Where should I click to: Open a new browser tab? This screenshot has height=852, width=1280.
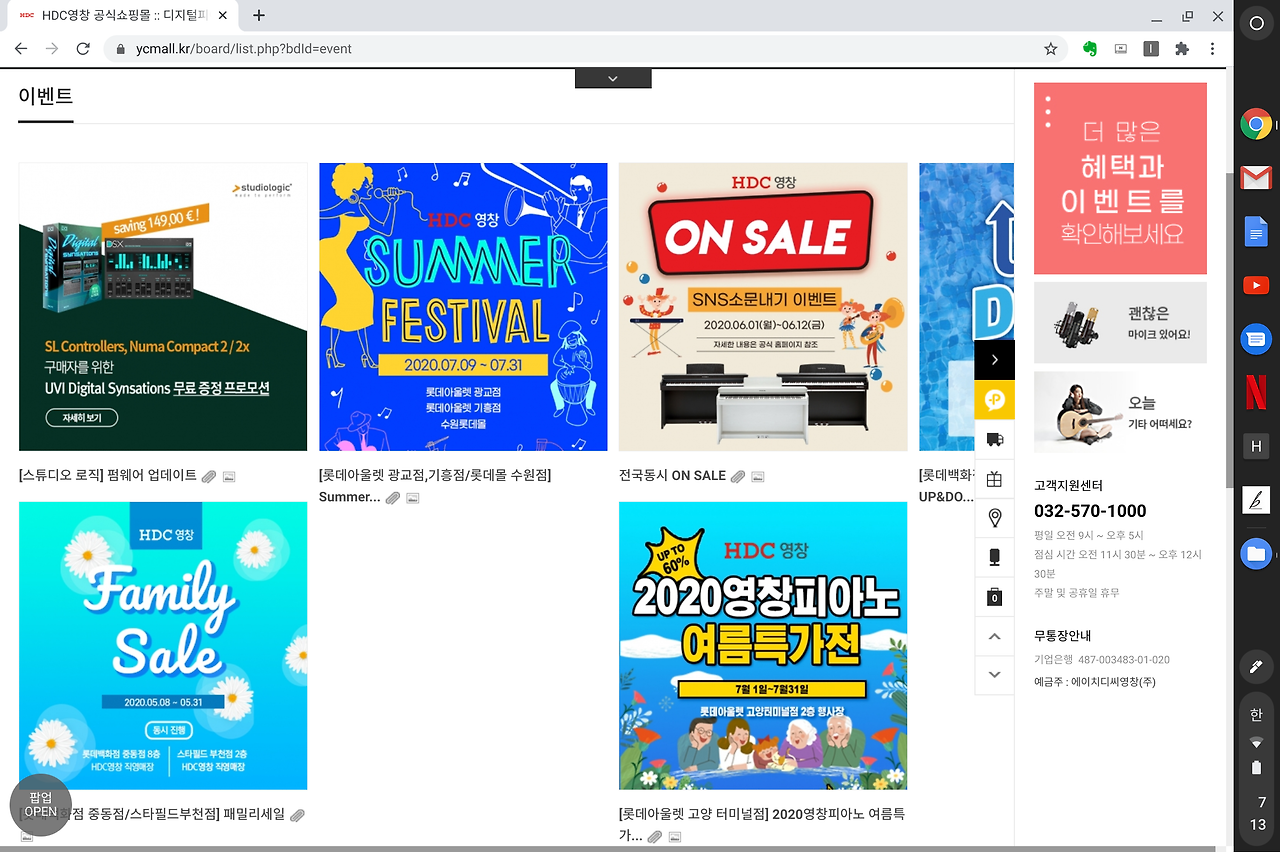[x=259, y=15]
